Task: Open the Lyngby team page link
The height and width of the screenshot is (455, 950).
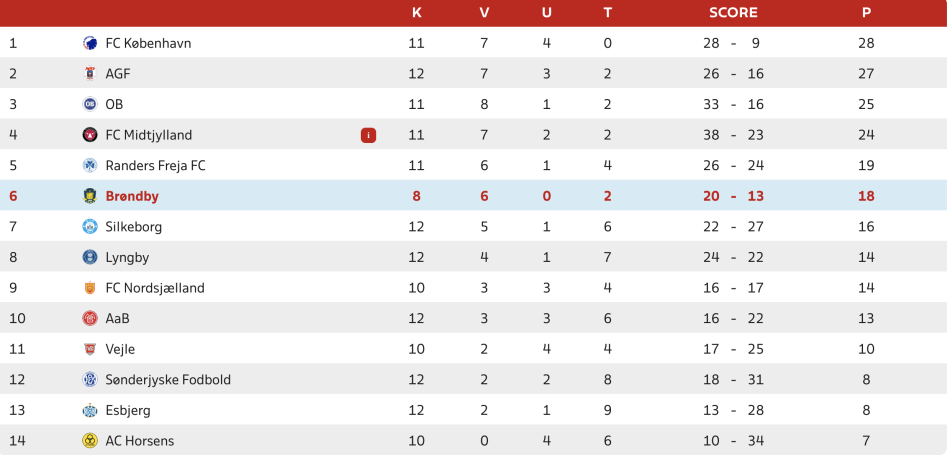Action: 127,257
